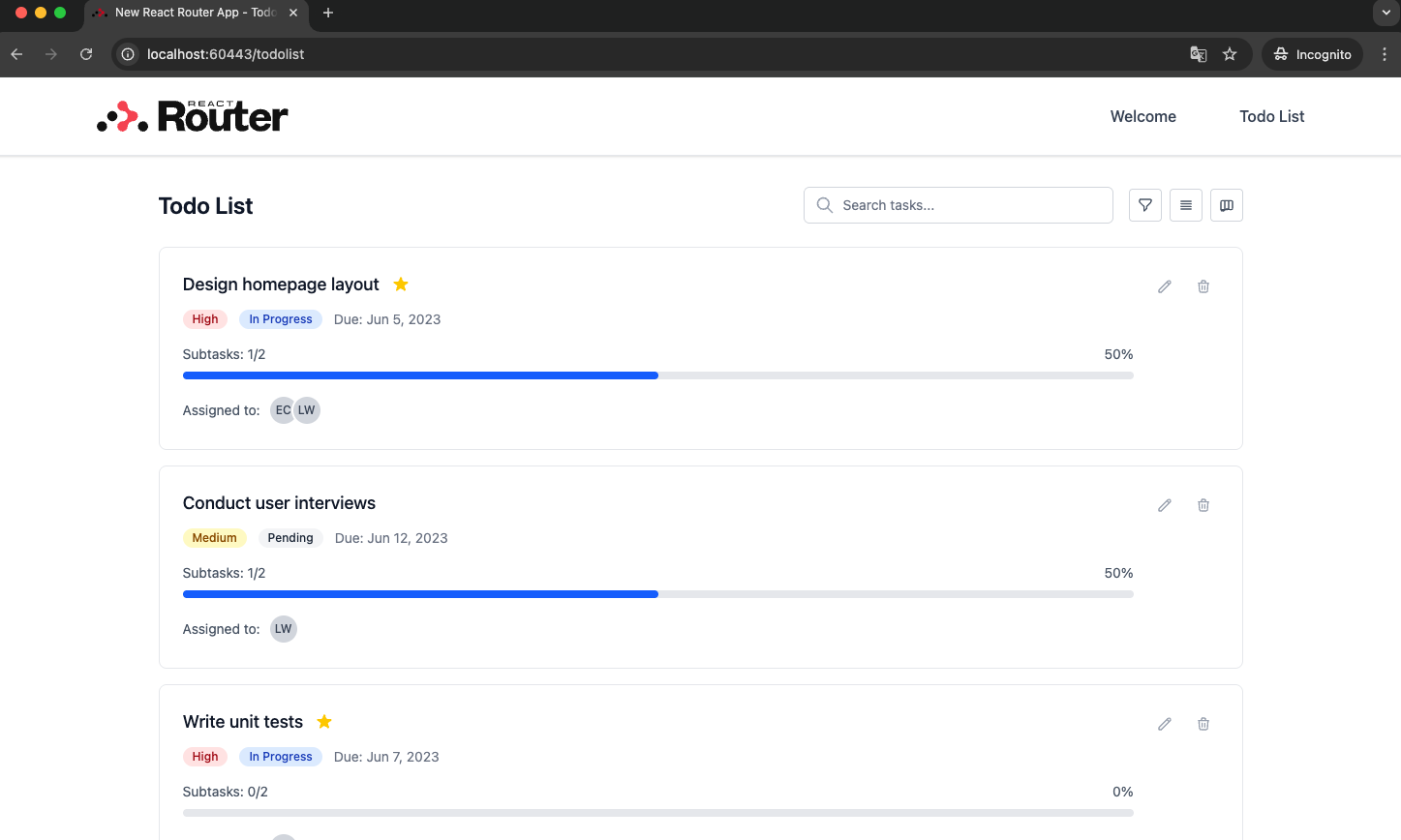This screenshot has height=840, width=1401.
Task: Click progress bar of Conduct user interviews
Action: coord(658,594)
